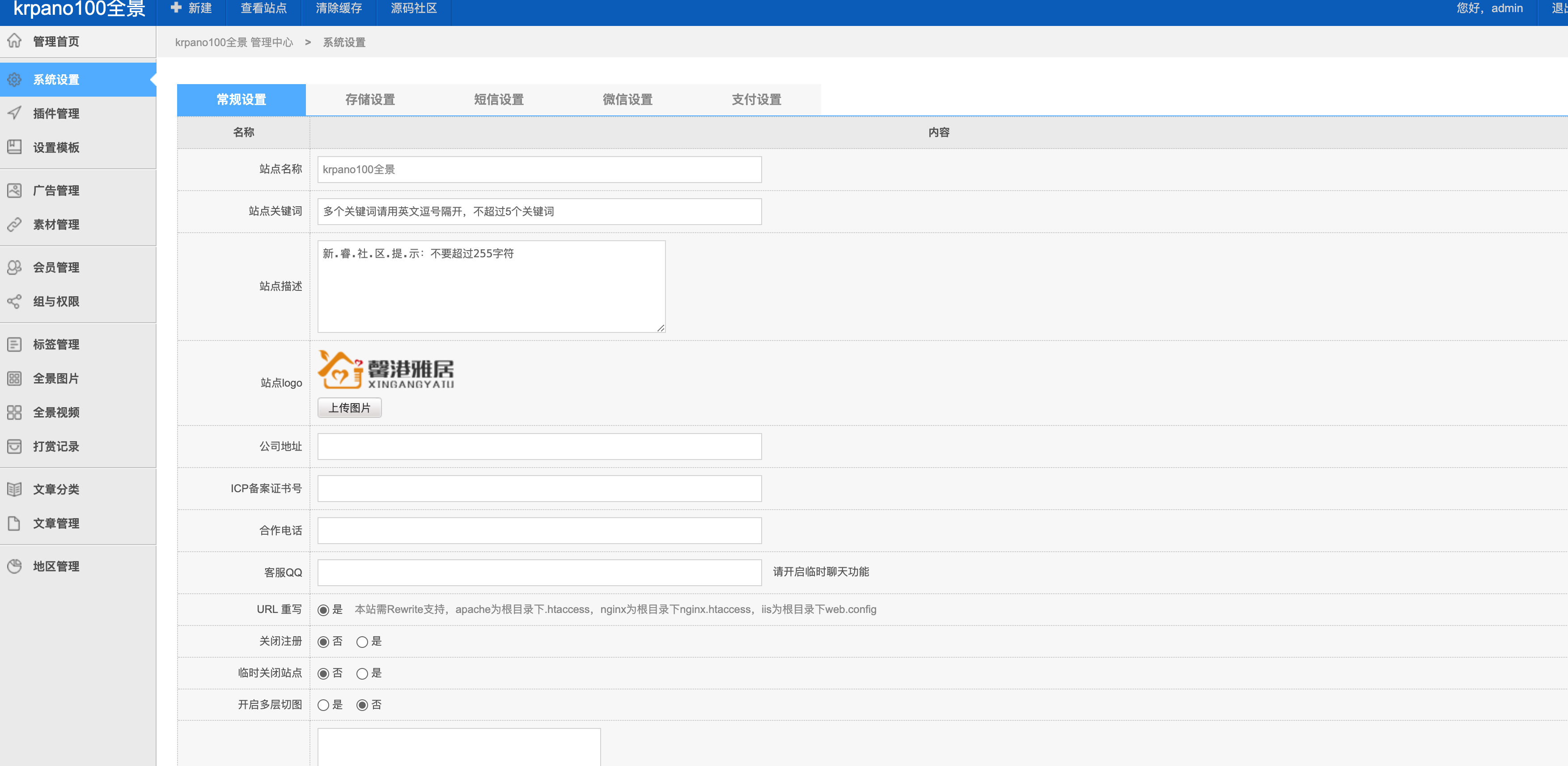Select 是 for 关闭注册
Viewport: 1568px width, 766px height.
(362, 642)
